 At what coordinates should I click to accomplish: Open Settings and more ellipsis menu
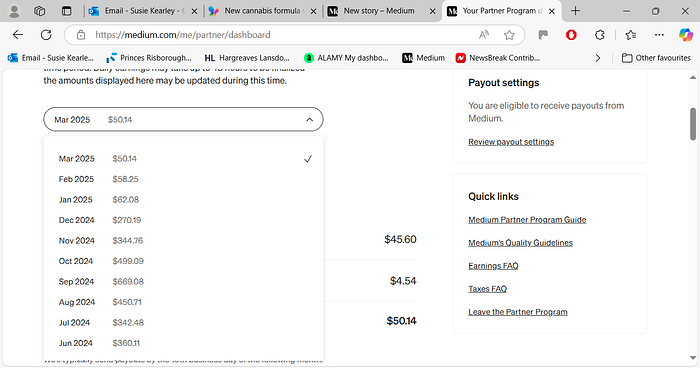click(659, 35)
